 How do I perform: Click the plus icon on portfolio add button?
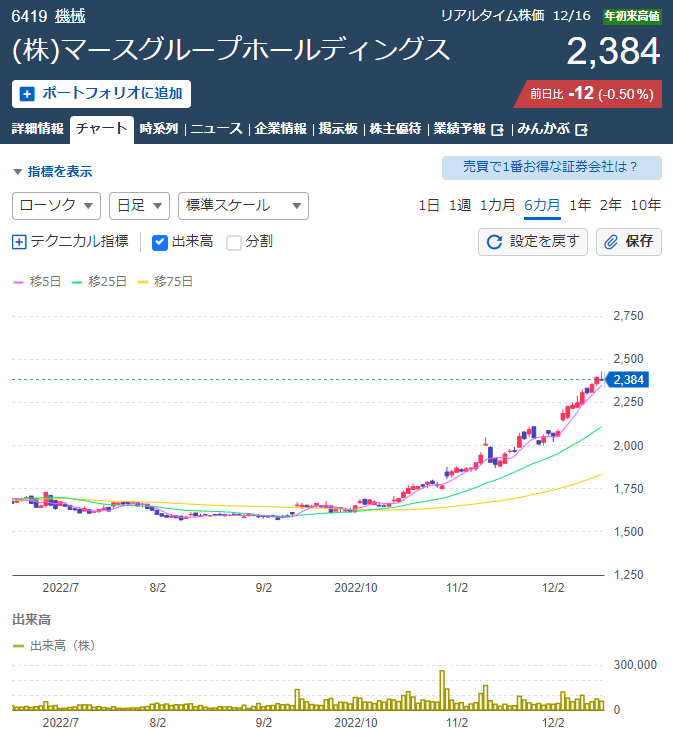[27, 94]
